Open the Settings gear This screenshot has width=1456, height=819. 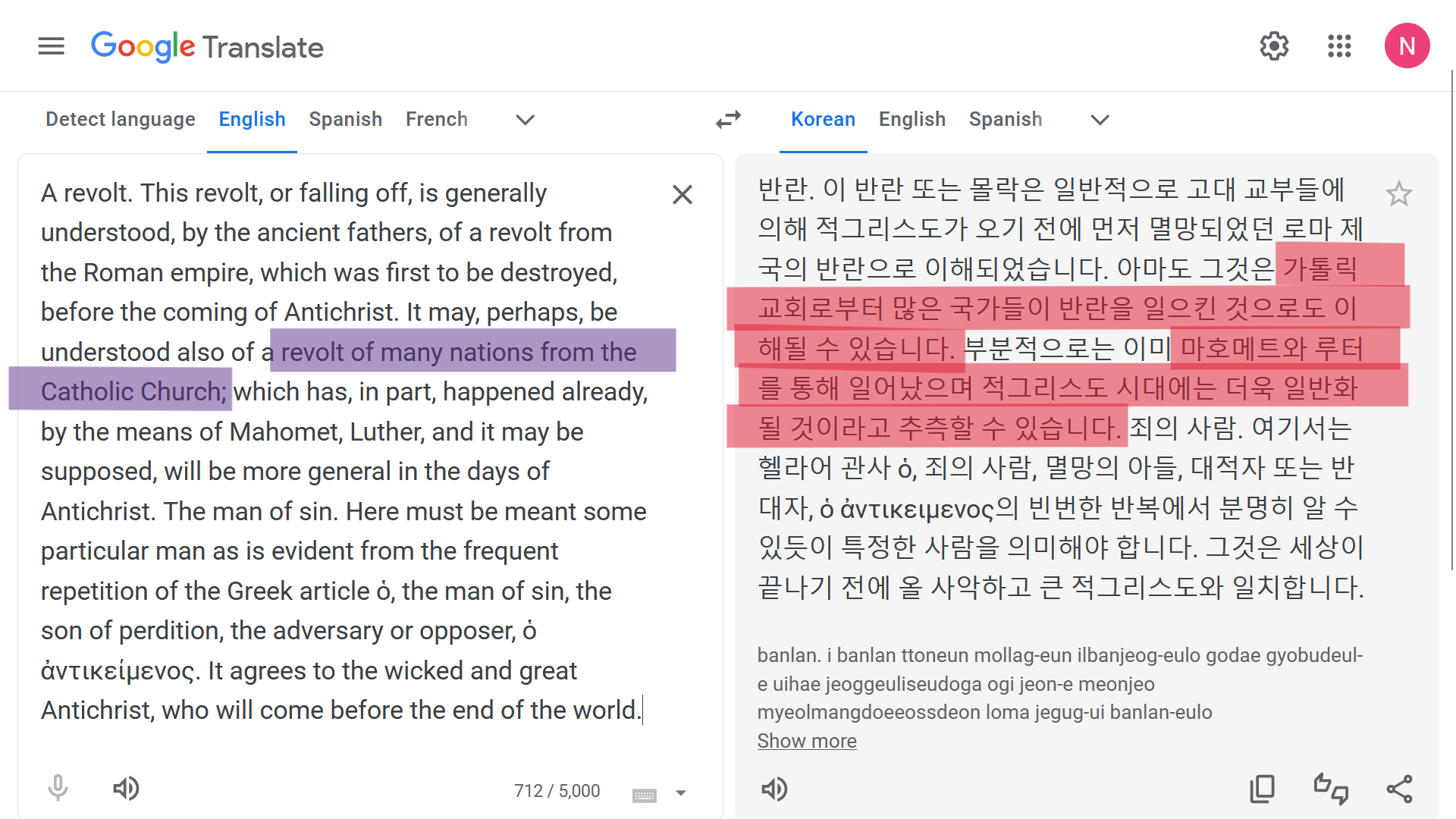click(1274, 46)
